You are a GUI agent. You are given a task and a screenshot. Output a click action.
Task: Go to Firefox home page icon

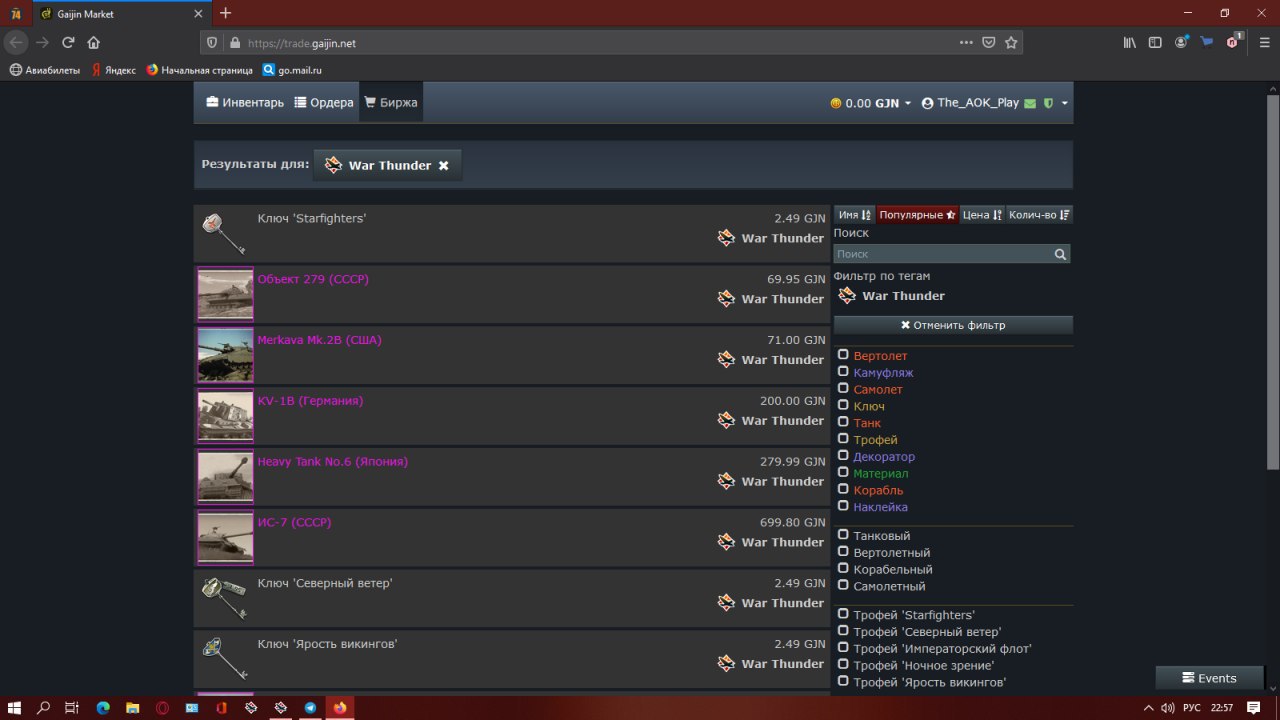click(93, 43)
